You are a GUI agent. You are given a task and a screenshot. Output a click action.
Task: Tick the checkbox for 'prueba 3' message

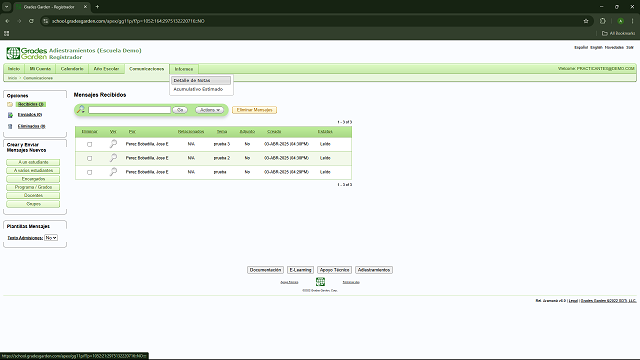coord(89,144)
